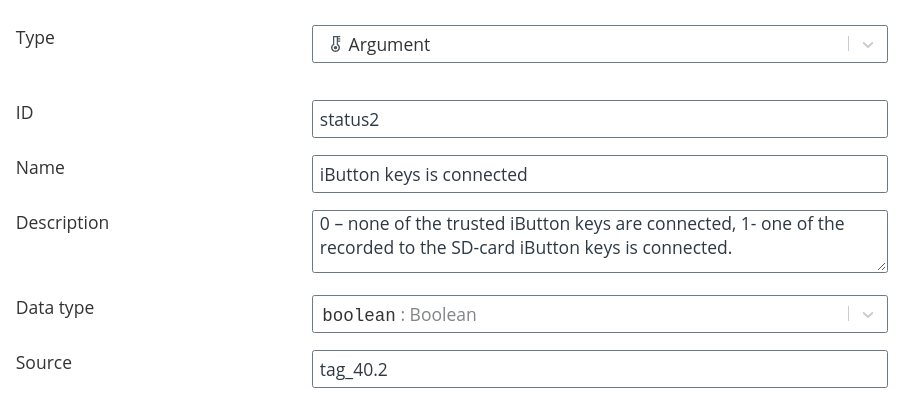Expand the Type dropdown chevron
This screenshot has height=398, width=901.
coord(868,44)
